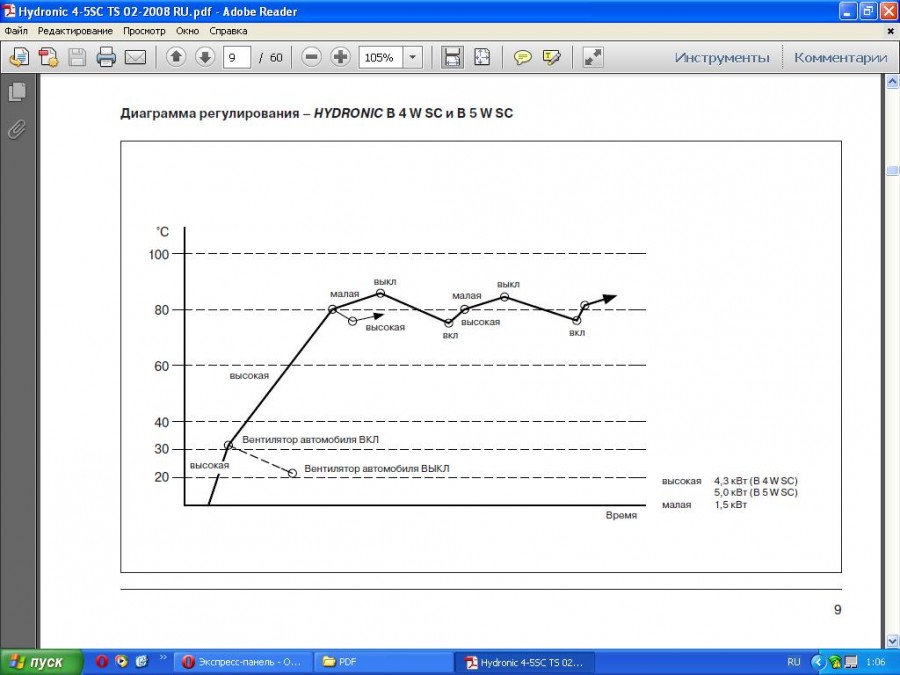
Task: Click the page number input field
Action: coord(236,57)
